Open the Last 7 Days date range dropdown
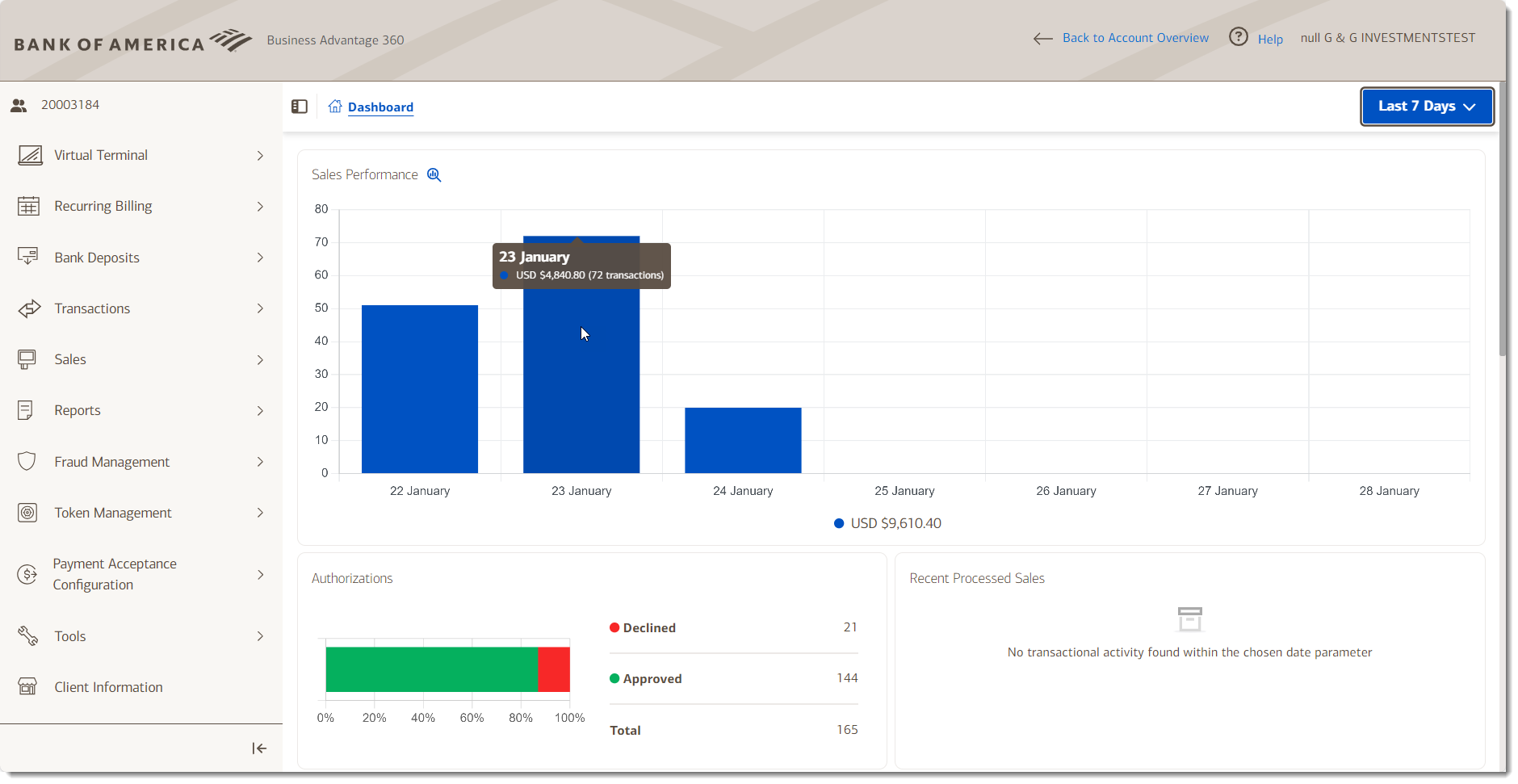Screen dimensions: 1518x784 pos(1426,106)
